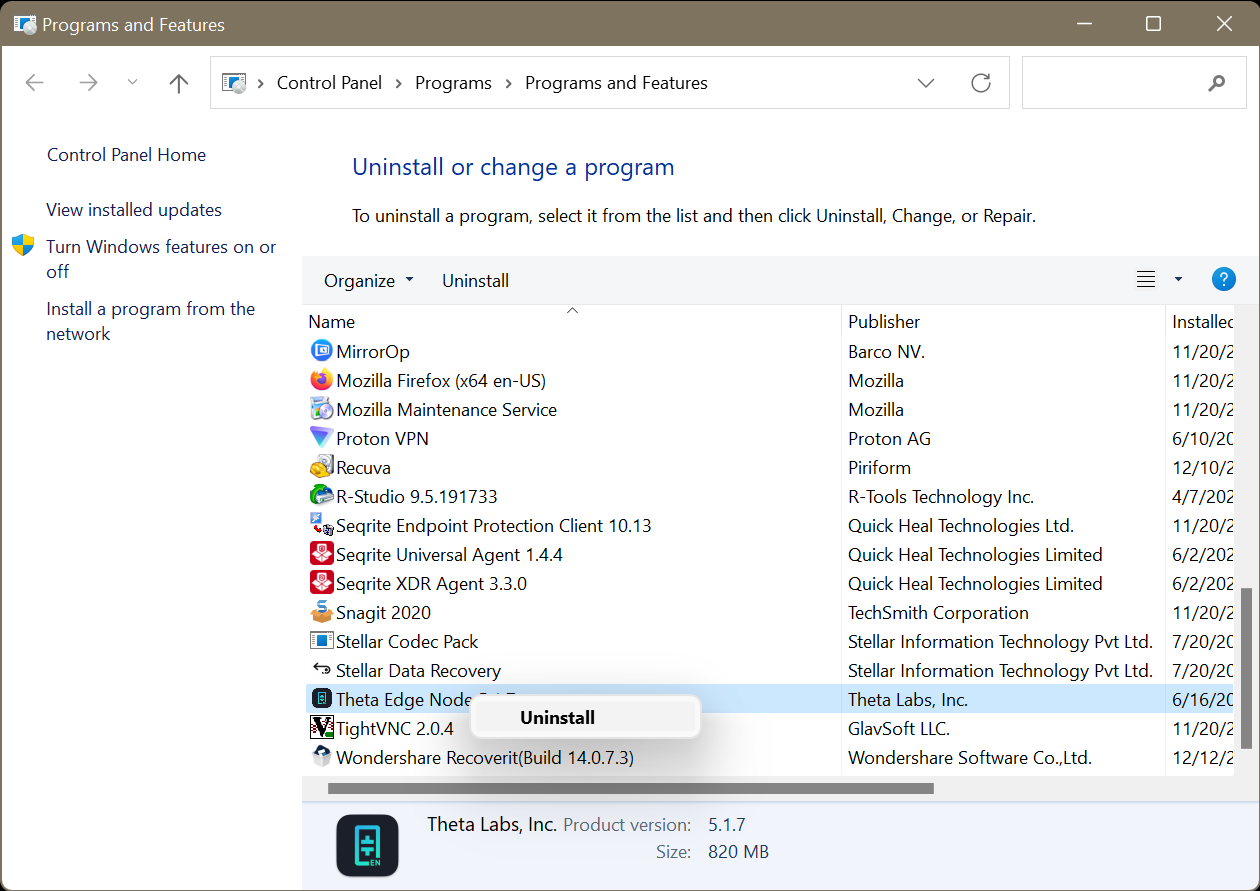Expand the address bar history dropdown

[926, 83]
